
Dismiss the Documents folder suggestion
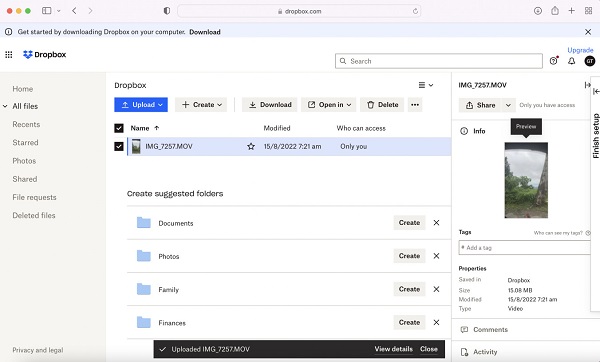click(x=436, y=223)
